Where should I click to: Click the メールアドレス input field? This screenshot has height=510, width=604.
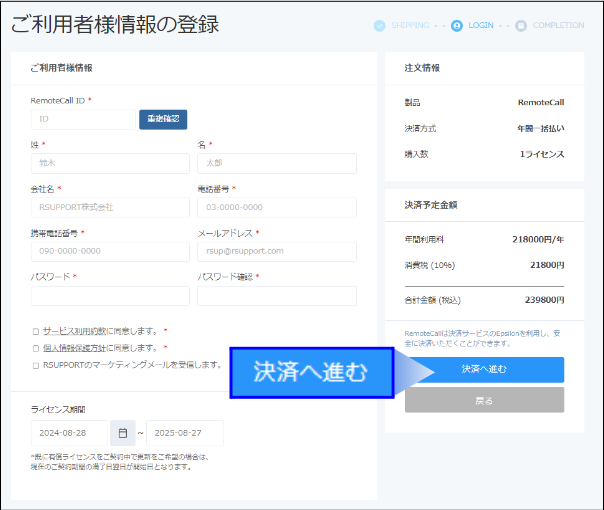(x=276, y=251)
